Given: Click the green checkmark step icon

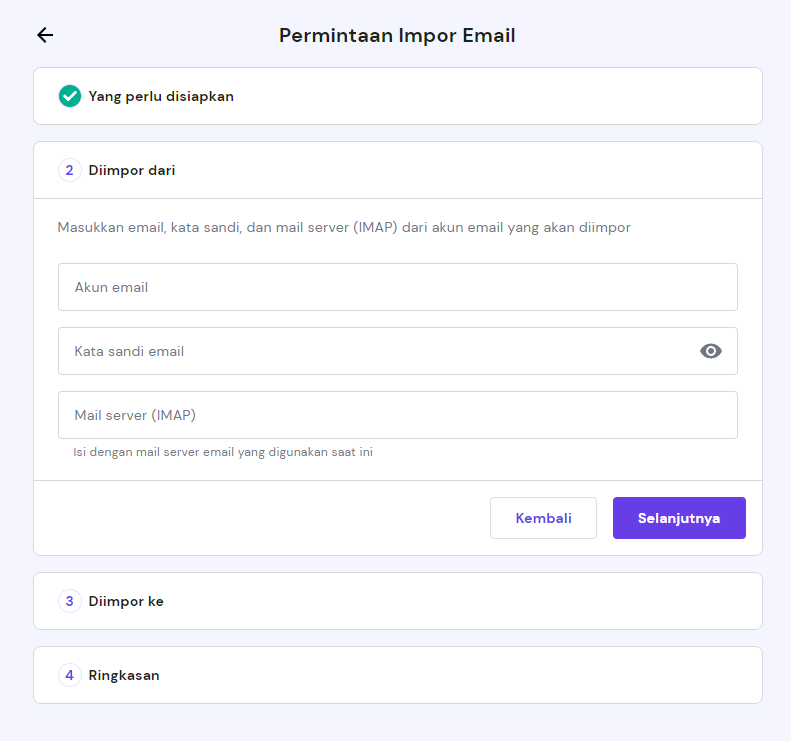Looking at the screenshot, I should (70, 96).
